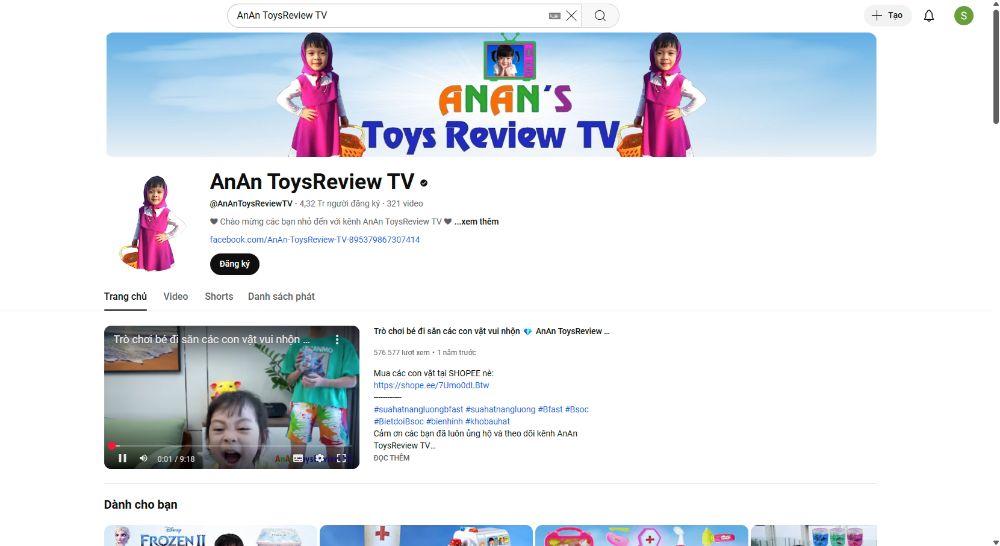Click video title overlay in player

coord(211,339)
